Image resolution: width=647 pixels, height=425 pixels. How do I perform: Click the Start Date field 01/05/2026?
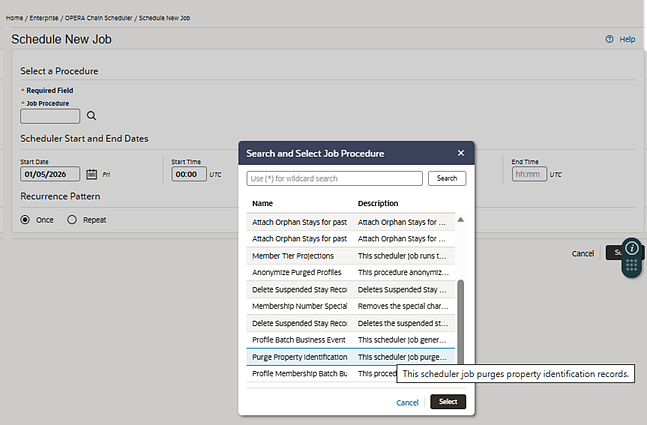coord(50,174)
